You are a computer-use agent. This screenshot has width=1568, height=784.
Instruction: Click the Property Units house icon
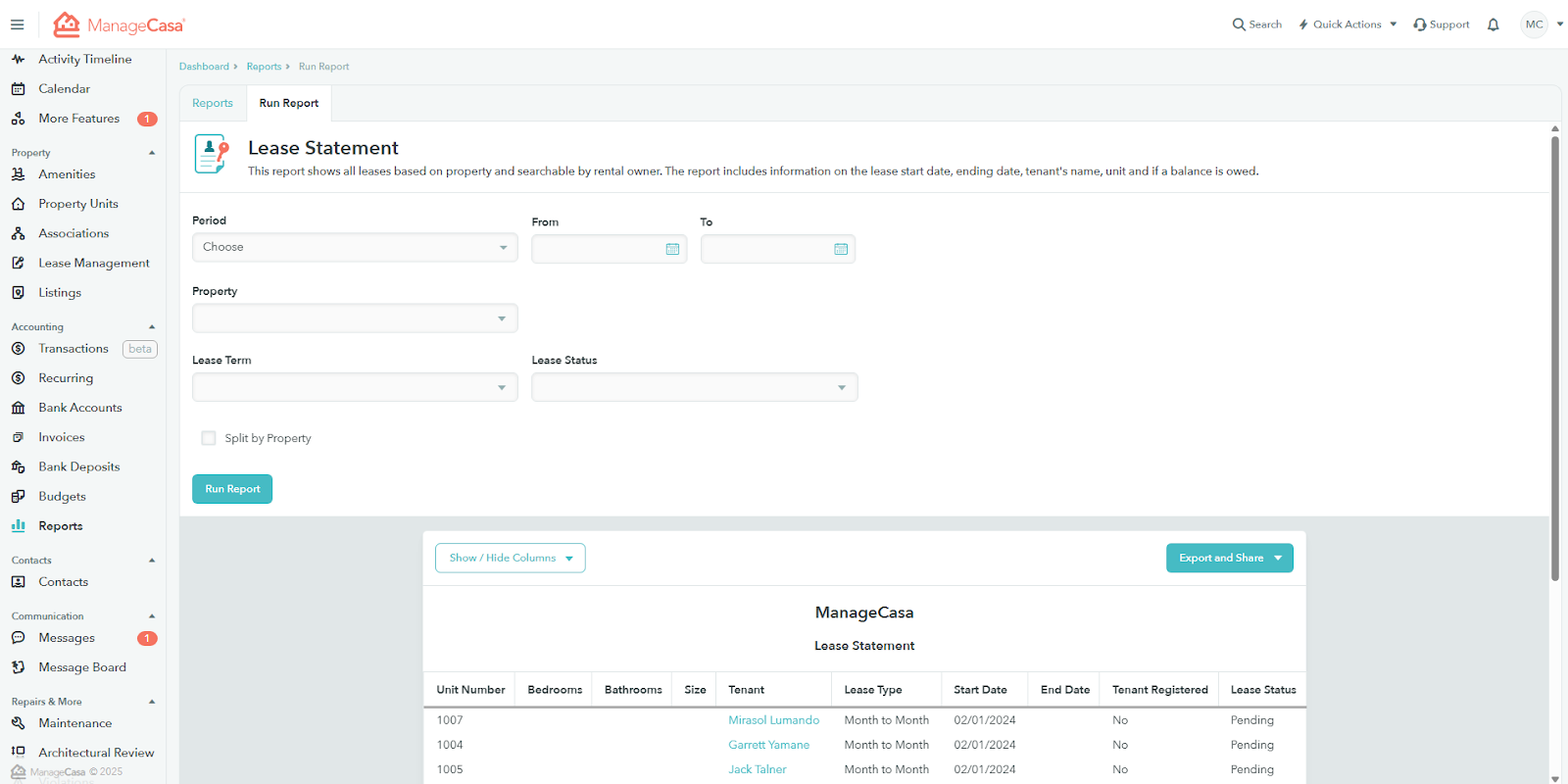tap(18, 204)
